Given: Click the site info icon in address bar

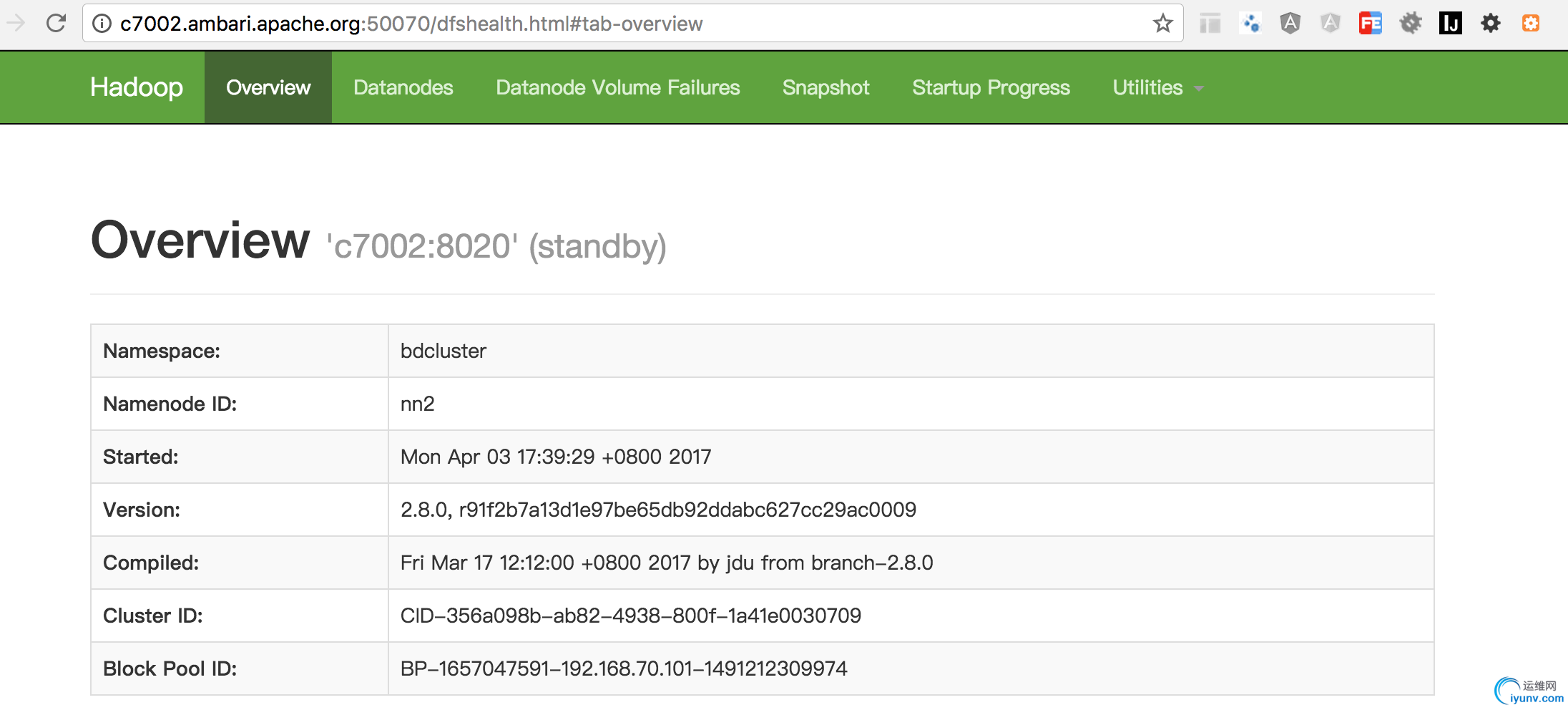Looking at the screenshot, I should [x=102, y=24].
